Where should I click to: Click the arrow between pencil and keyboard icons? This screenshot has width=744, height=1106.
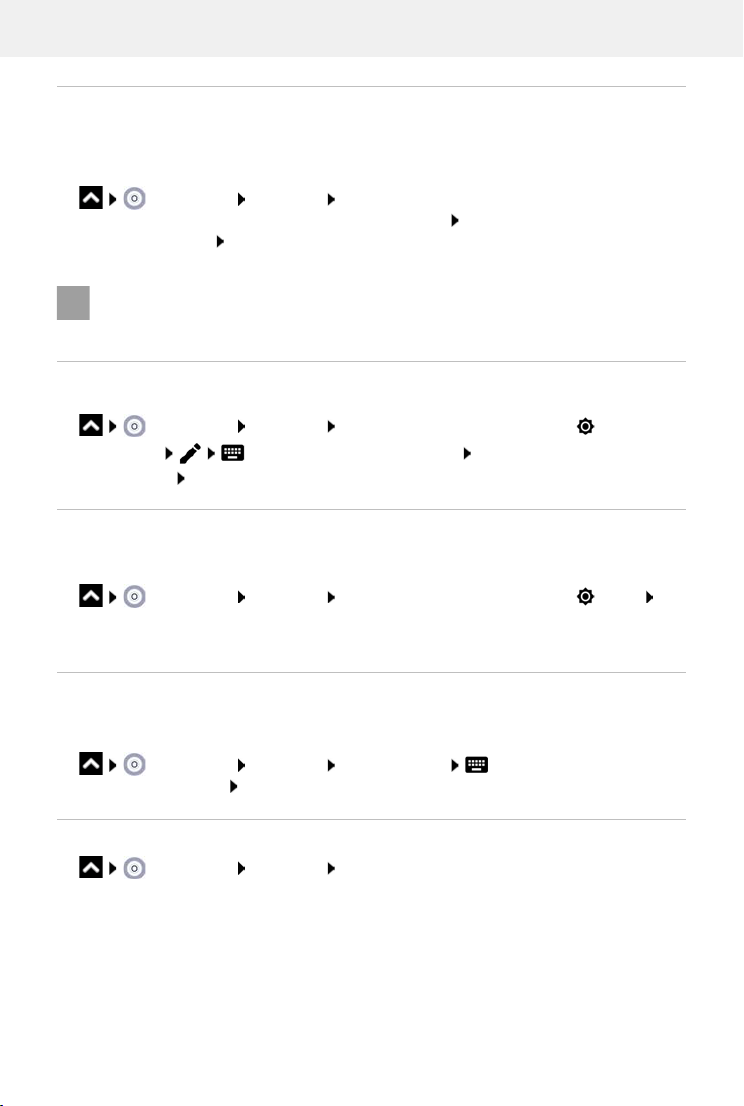pyautogui.click(x=211, y=454)
